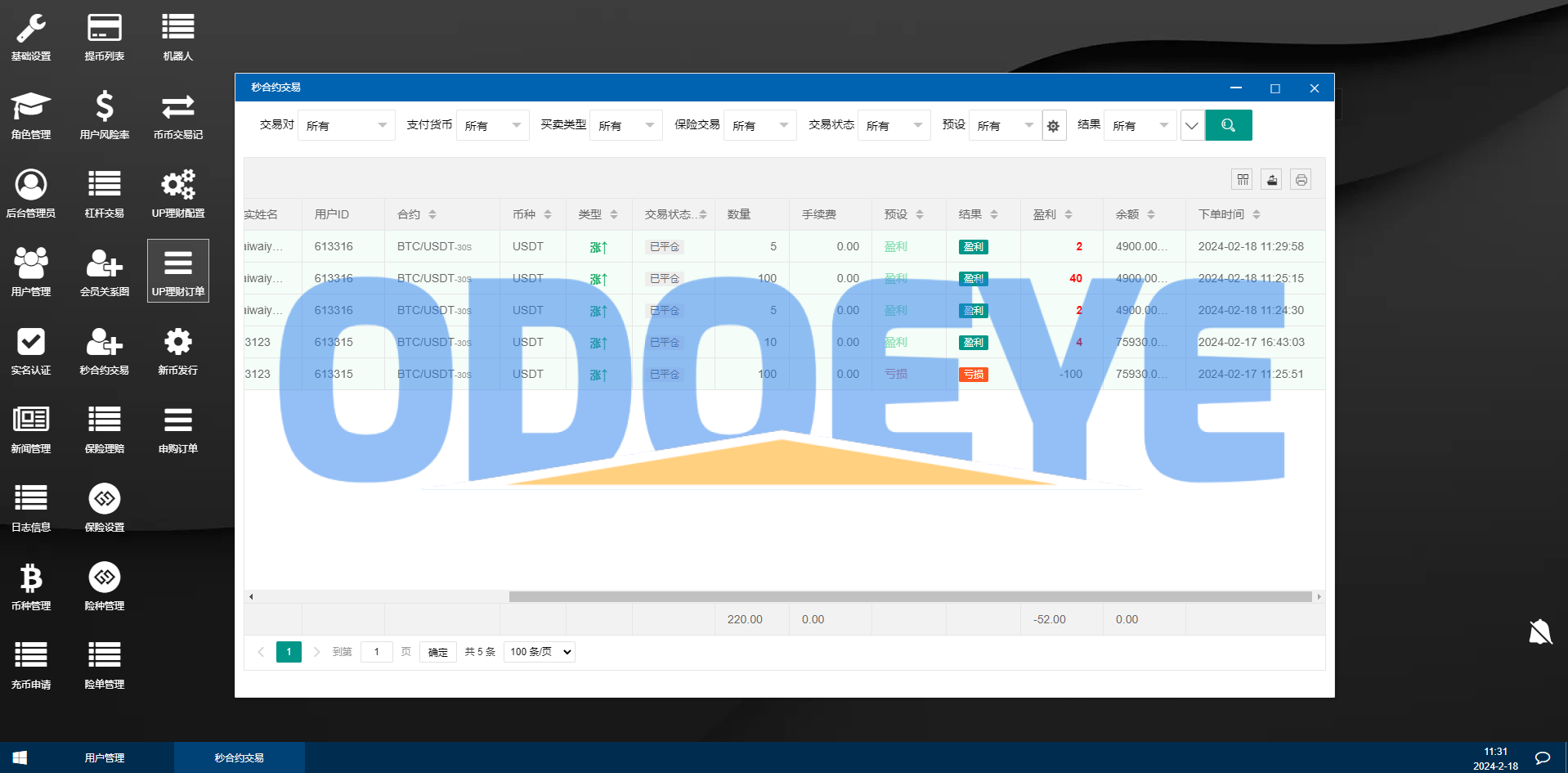
Task: Expand the 买卖类型 dropdown
Action: point(626,125)
